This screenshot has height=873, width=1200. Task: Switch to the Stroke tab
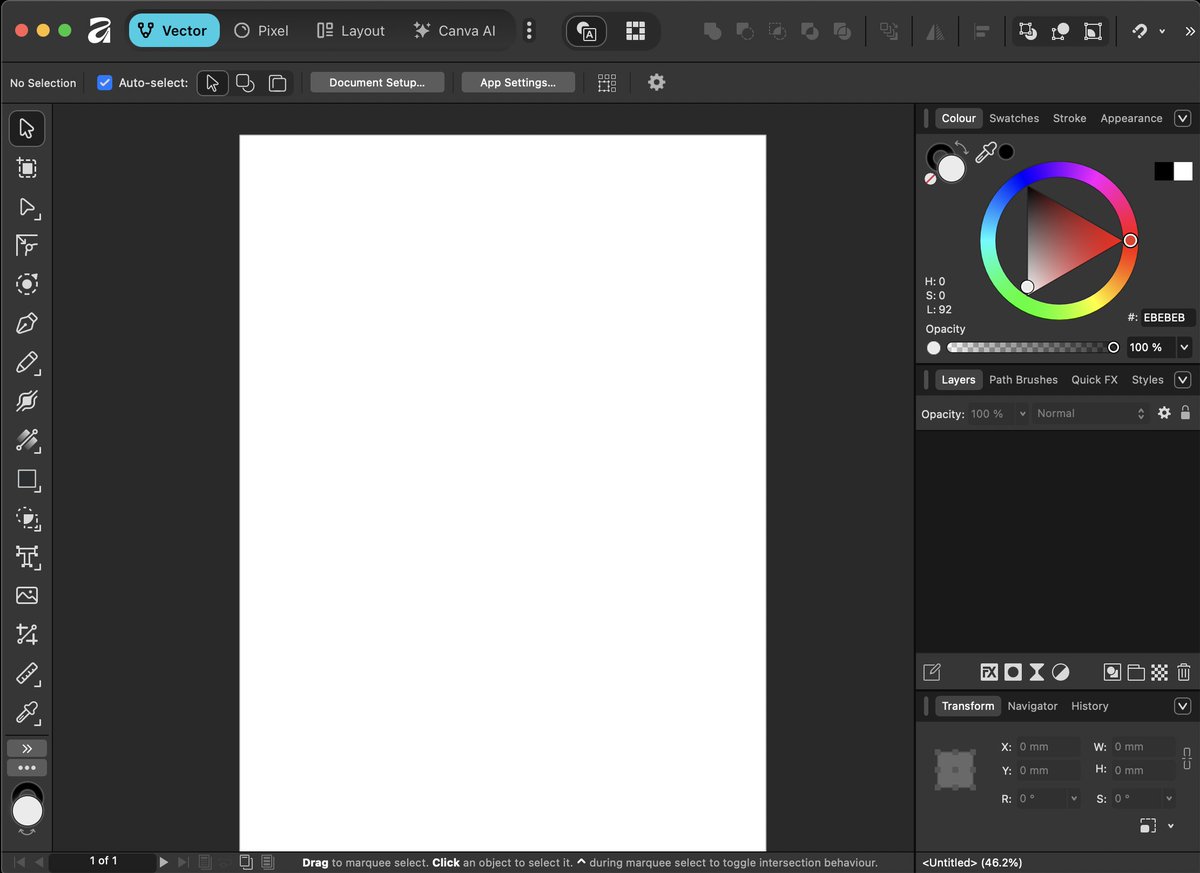click(1069, 118)
